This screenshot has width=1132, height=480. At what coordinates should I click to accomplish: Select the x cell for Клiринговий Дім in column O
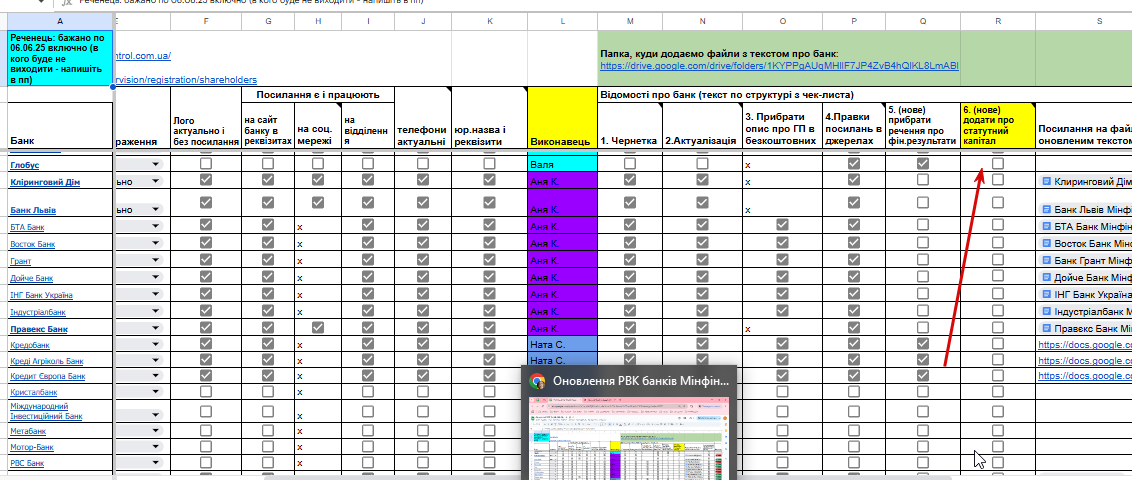(x=783, y=182)
